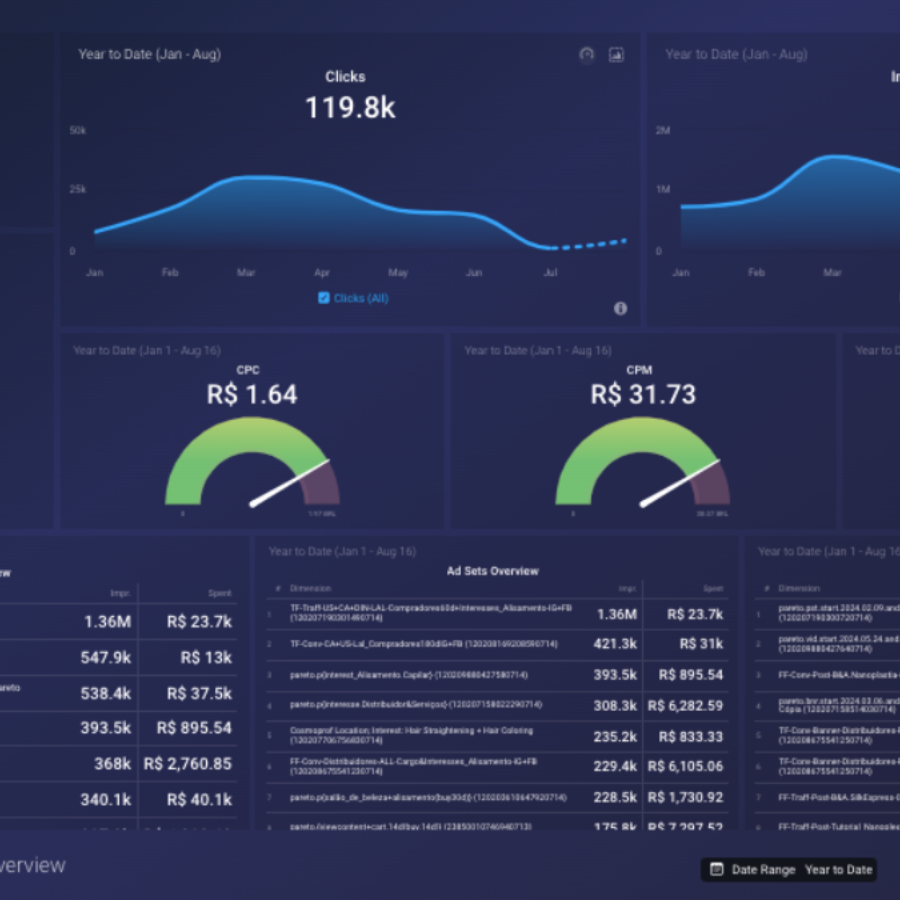Click the Dimension column header in Ad Sets table

(x=311, y=588)
